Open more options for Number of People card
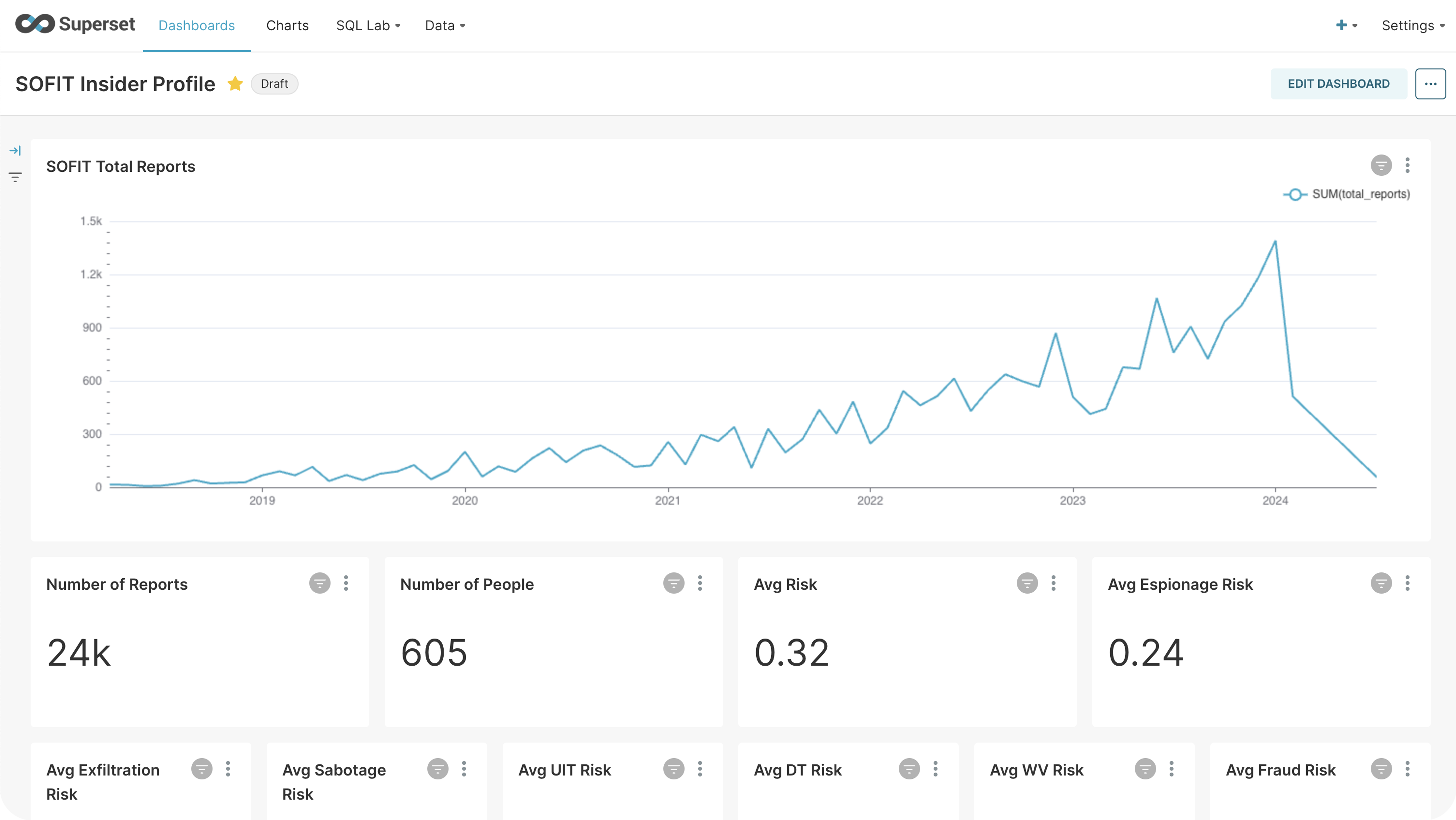The height and width of the screenshot is (820, 1456). (700, 583)
